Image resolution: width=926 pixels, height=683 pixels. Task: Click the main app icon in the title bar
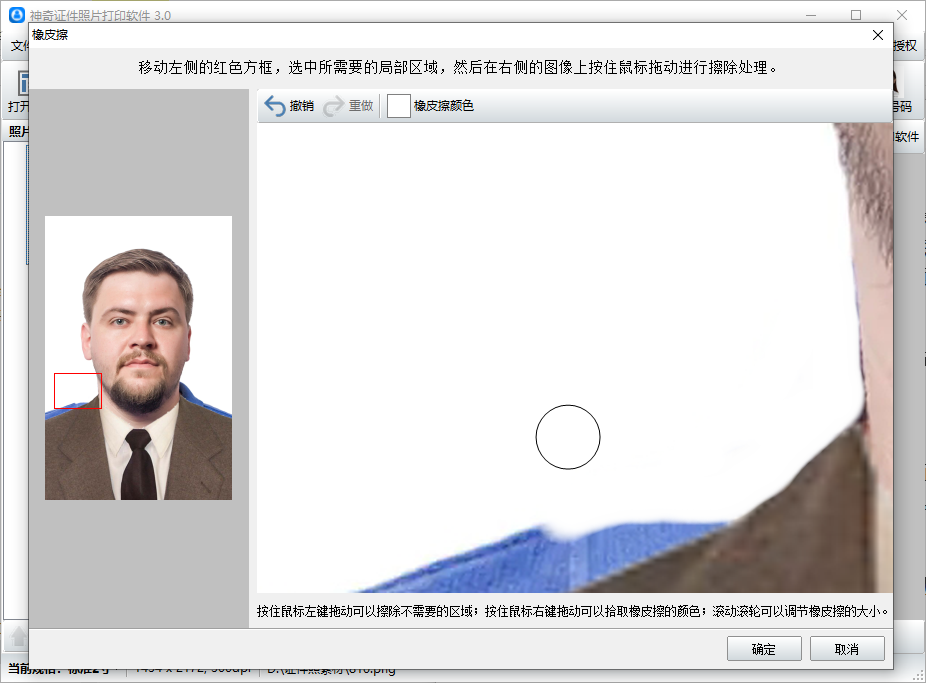click(17, 15)
